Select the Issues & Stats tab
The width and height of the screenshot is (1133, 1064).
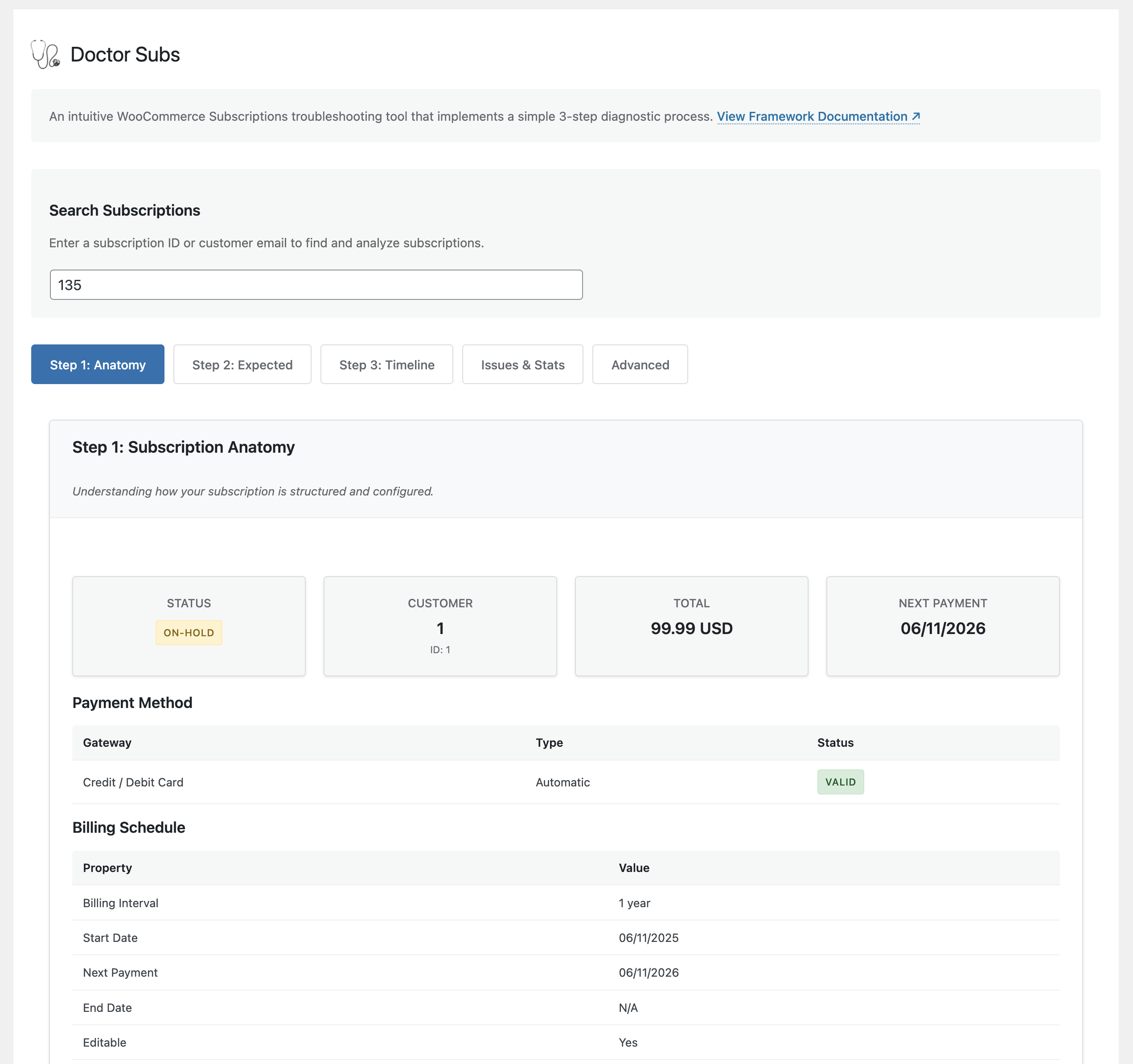(522, 364)
